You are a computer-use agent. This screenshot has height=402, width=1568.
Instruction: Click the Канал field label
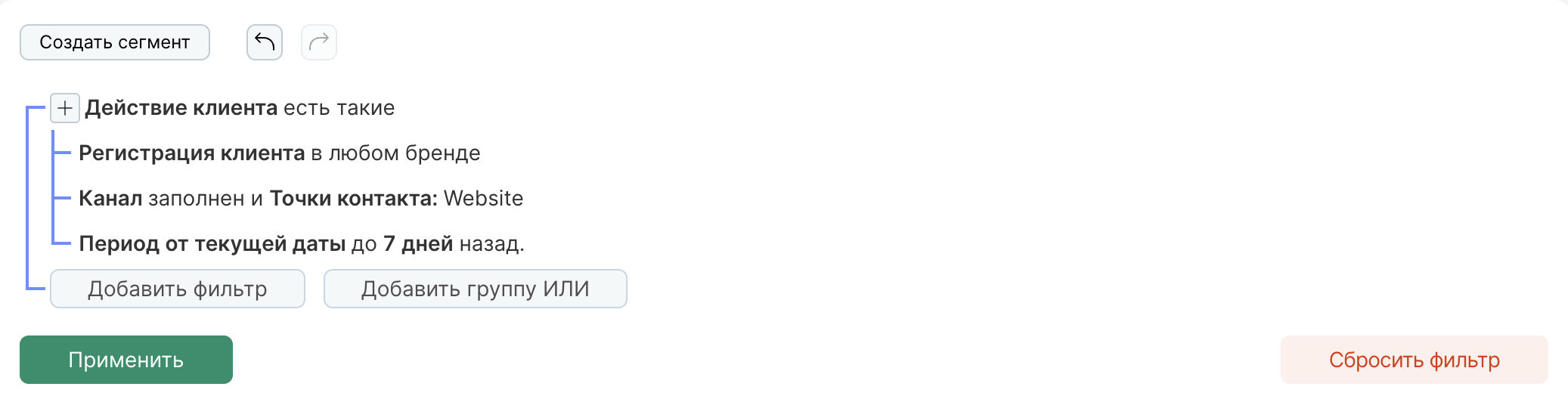coord(110,199)
